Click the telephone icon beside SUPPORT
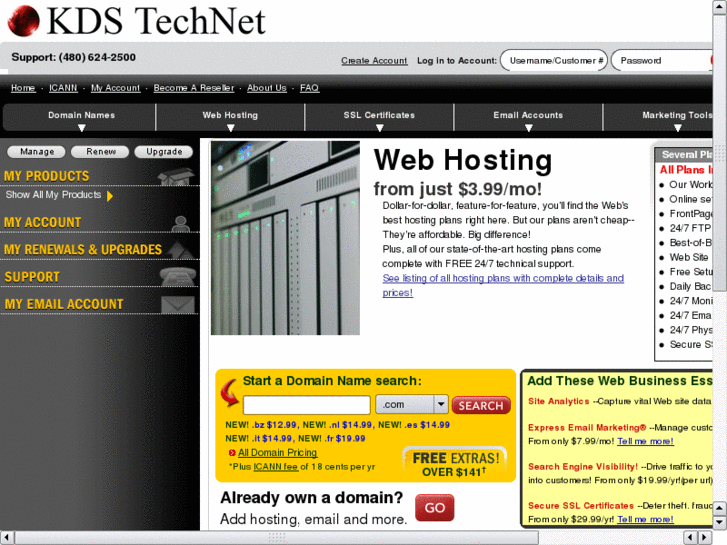This screenshot has height=545, width=727. click(178, 276)
